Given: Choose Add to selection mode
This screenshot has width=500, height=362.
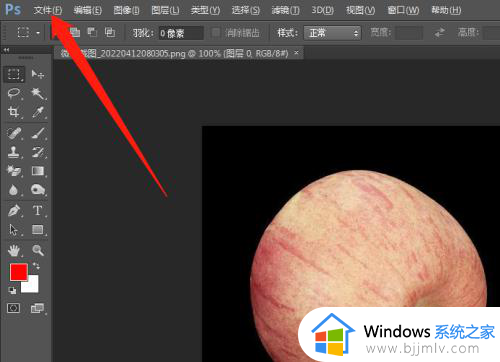Looking at the screenshot, I should (x=75, y=32).
